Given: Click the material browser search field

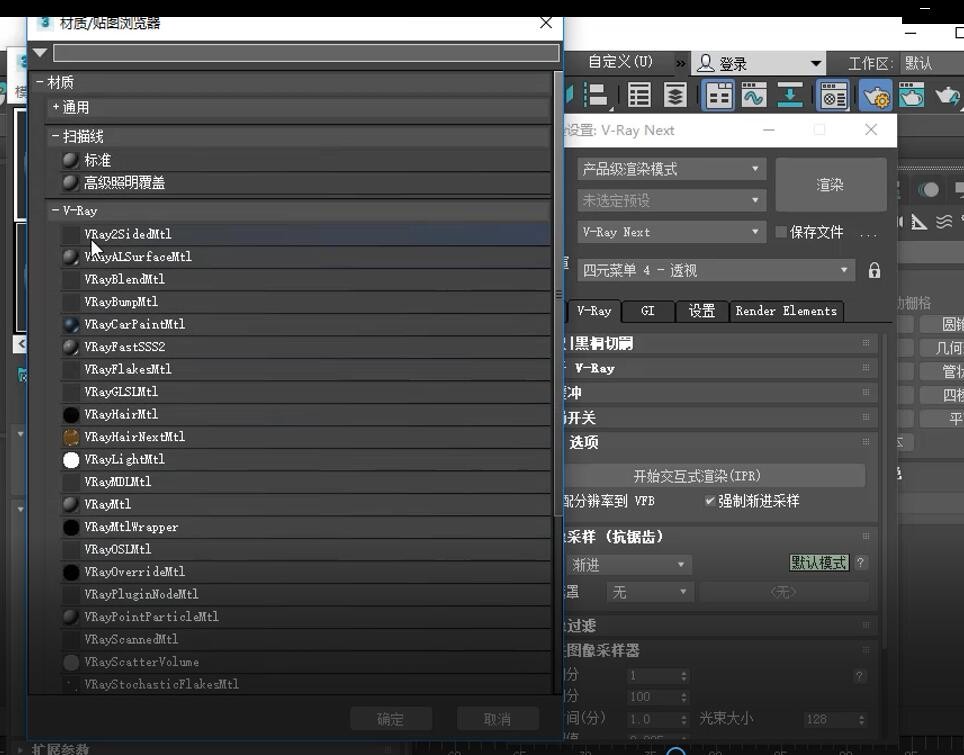Looking at the screenshot, I should click(306, 53).
